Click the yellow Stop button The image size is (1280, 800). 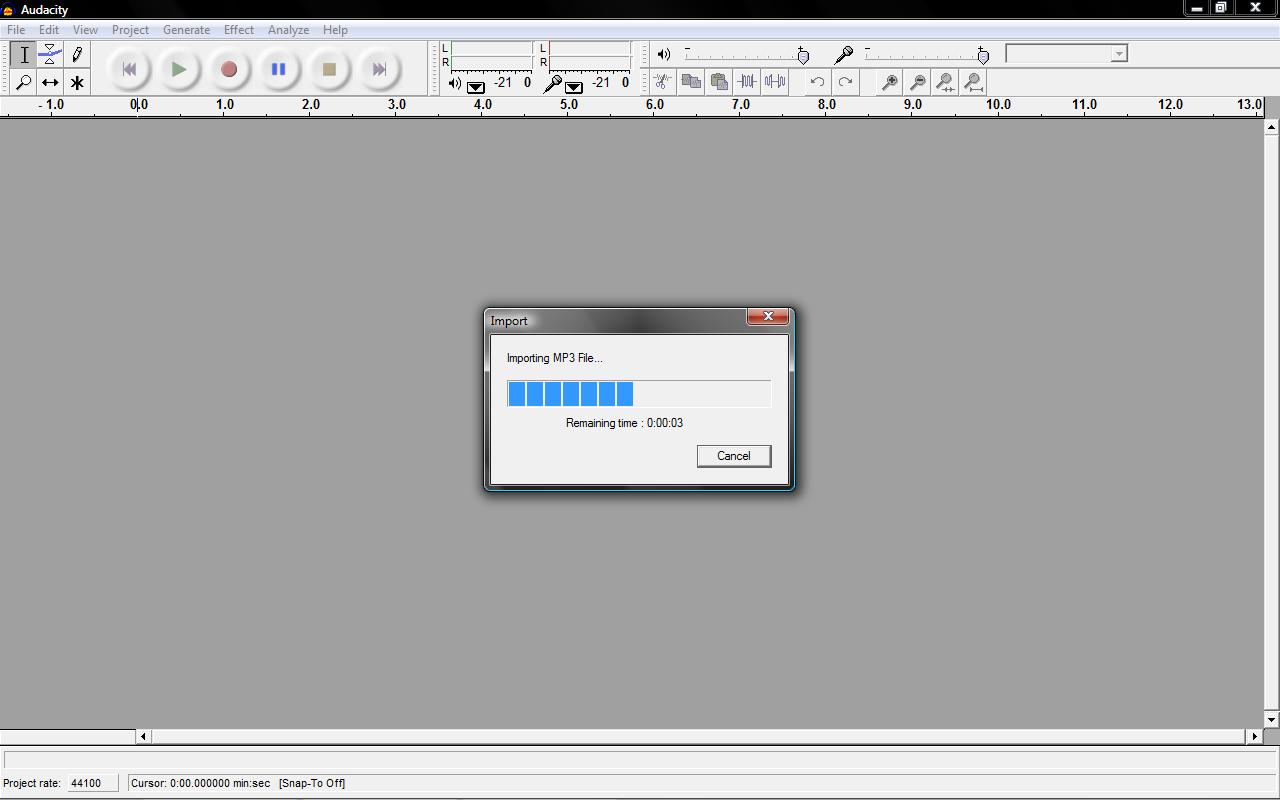click(329, 69)
